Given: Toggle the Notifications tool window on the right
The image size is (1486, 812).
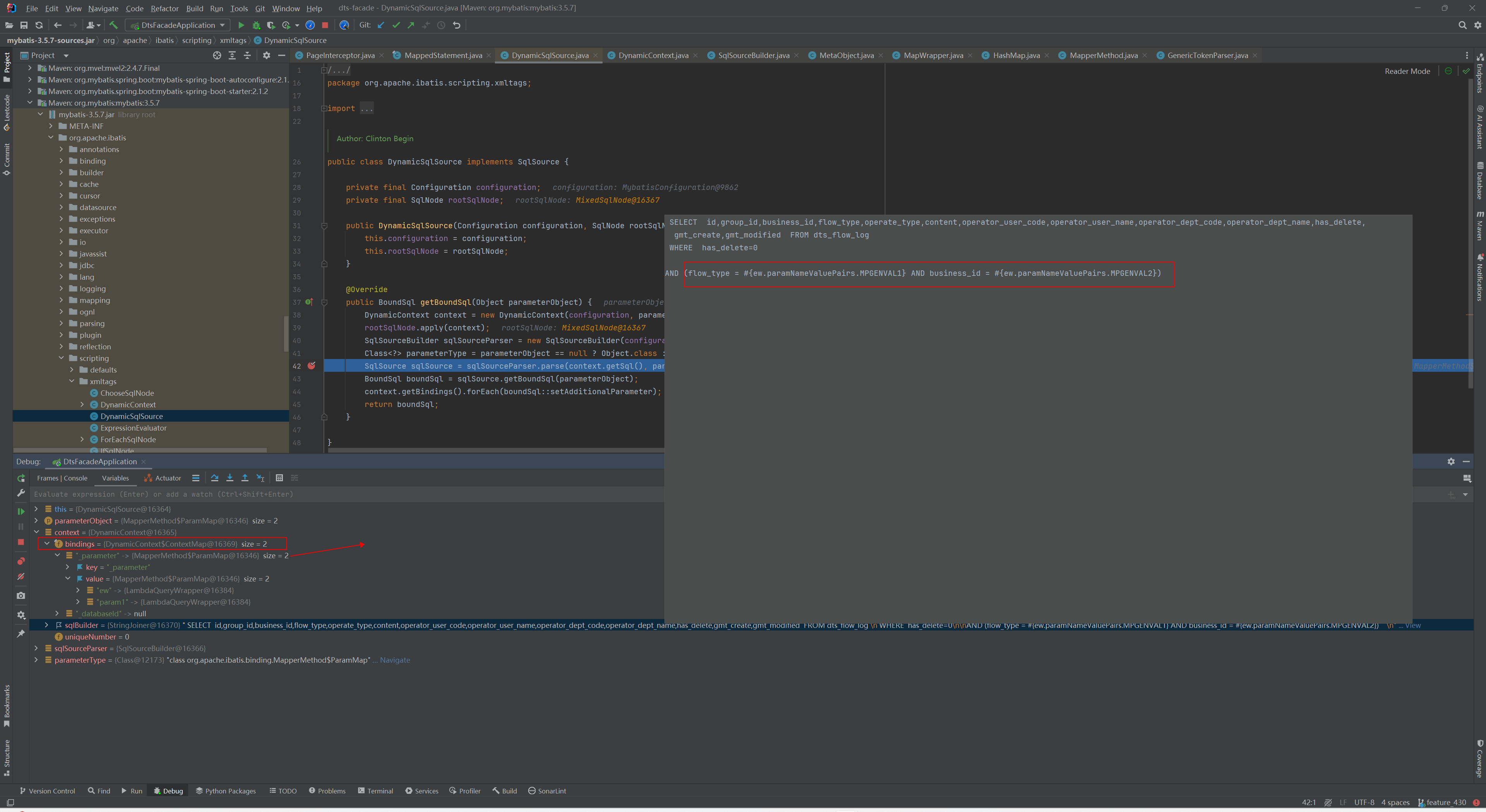Looking at the screenshot, I should click(1480, 277).
